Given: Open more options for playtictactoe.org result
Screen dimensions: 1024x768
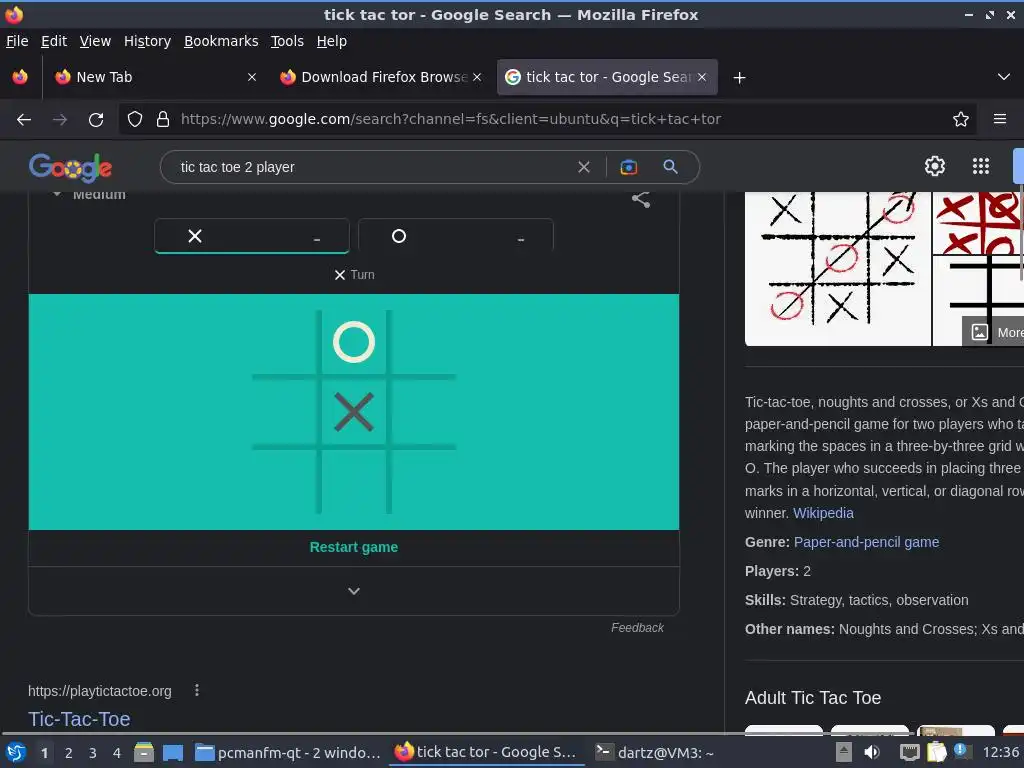Looking at the screenshot, I should [197, 690].
